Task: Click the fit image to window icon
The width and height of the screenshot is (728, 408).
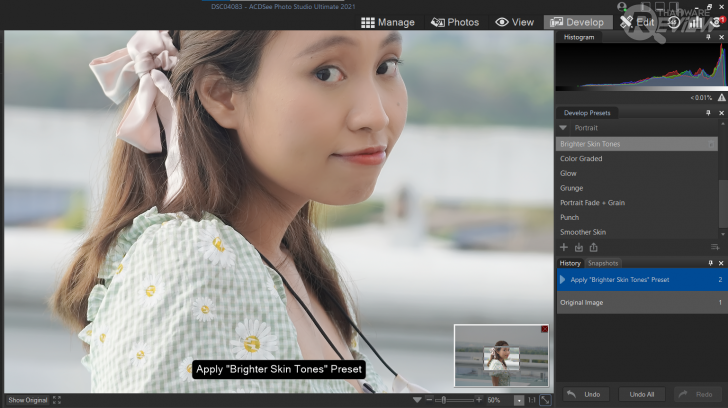Action: pos(546,400)
